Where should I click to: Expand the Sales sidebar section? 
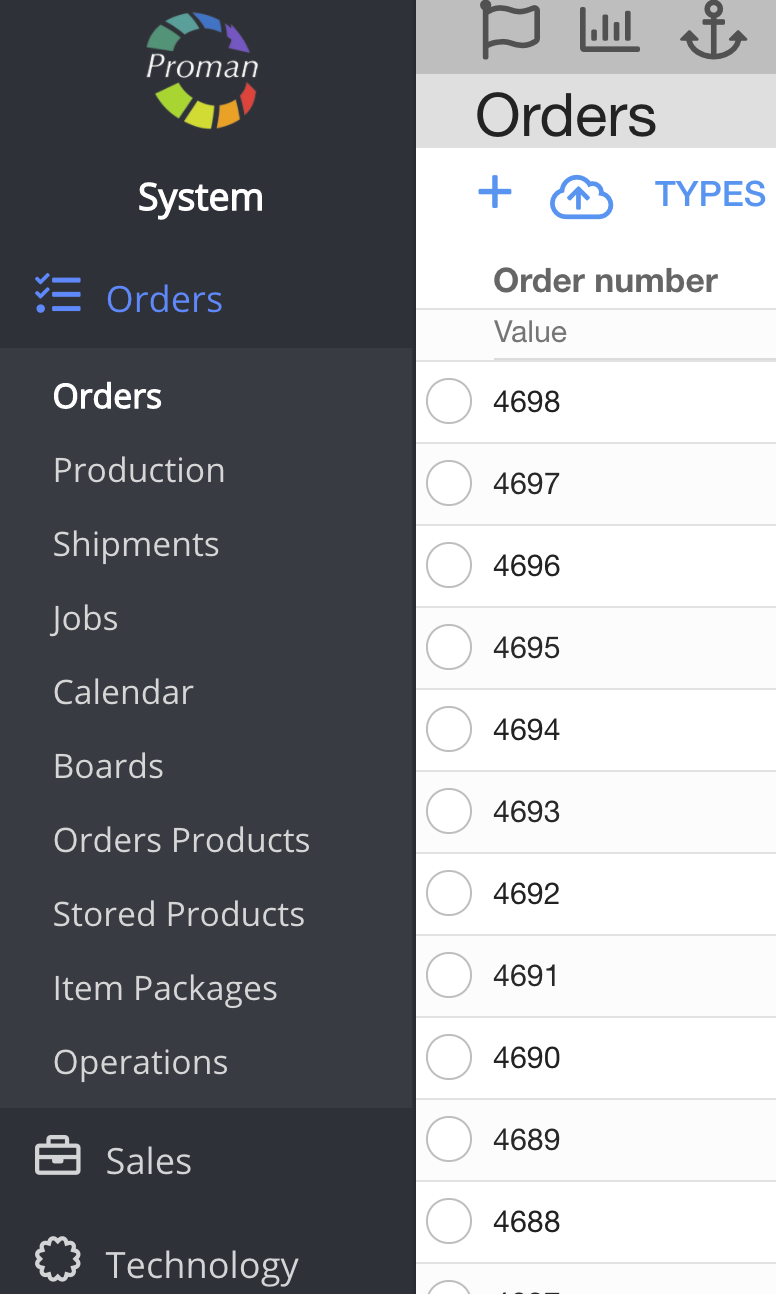[149, 1161]
